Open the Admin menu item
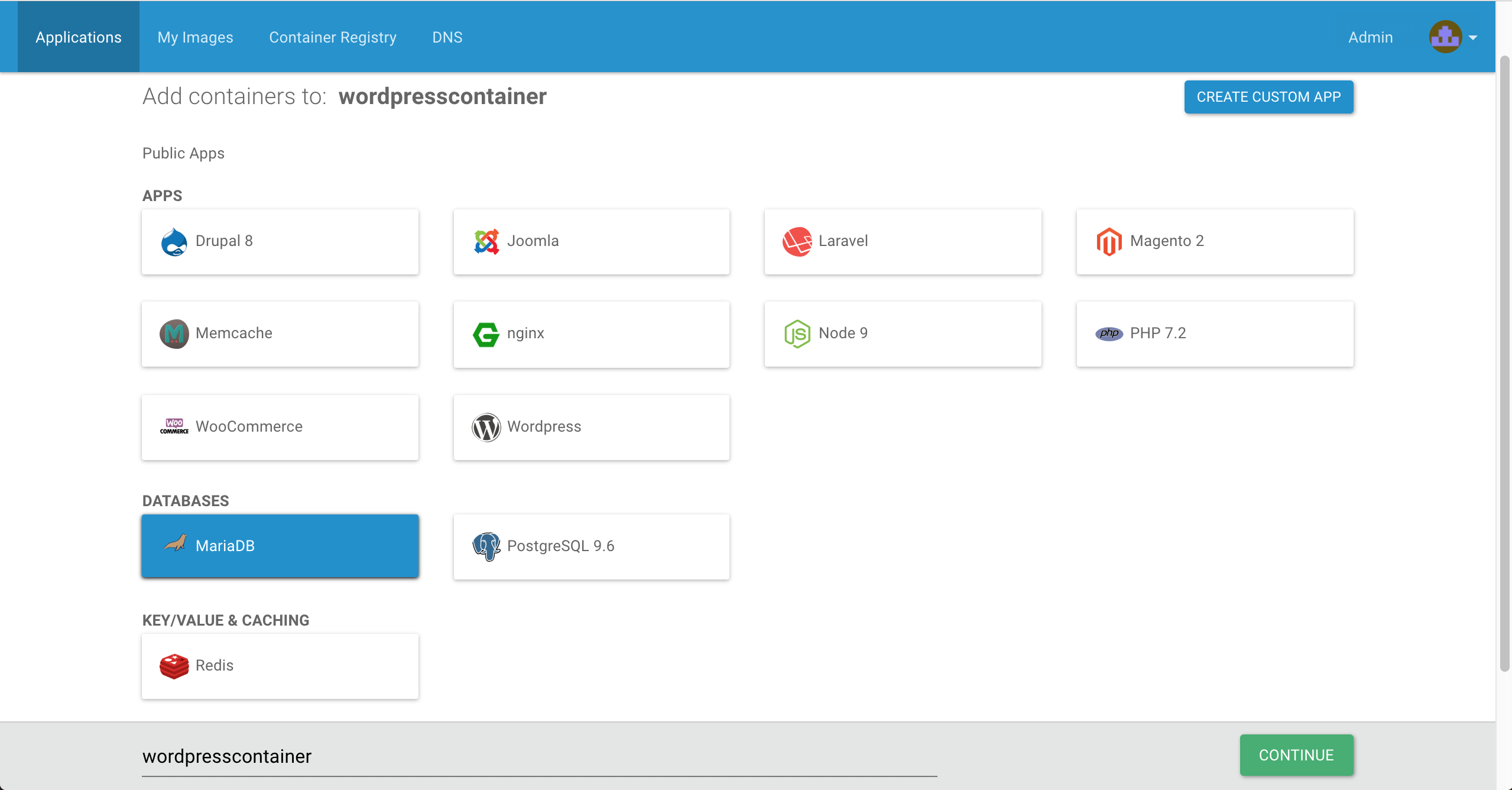The width and height of the screenshot is (1512, 790). click(x=1370, y=37)
